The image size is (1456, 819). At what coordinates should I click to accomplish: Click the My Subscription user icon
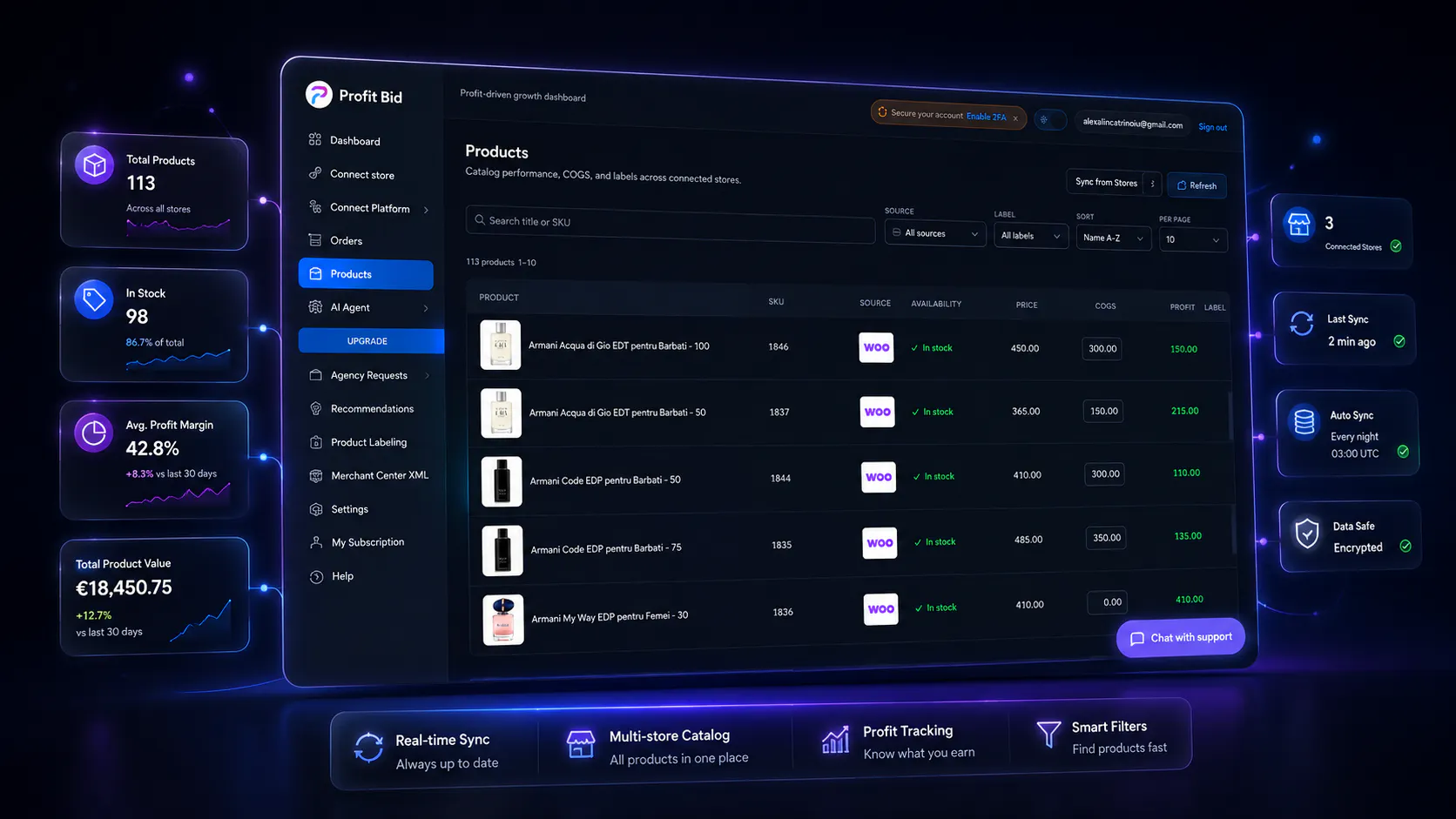(x=316, y=542)
